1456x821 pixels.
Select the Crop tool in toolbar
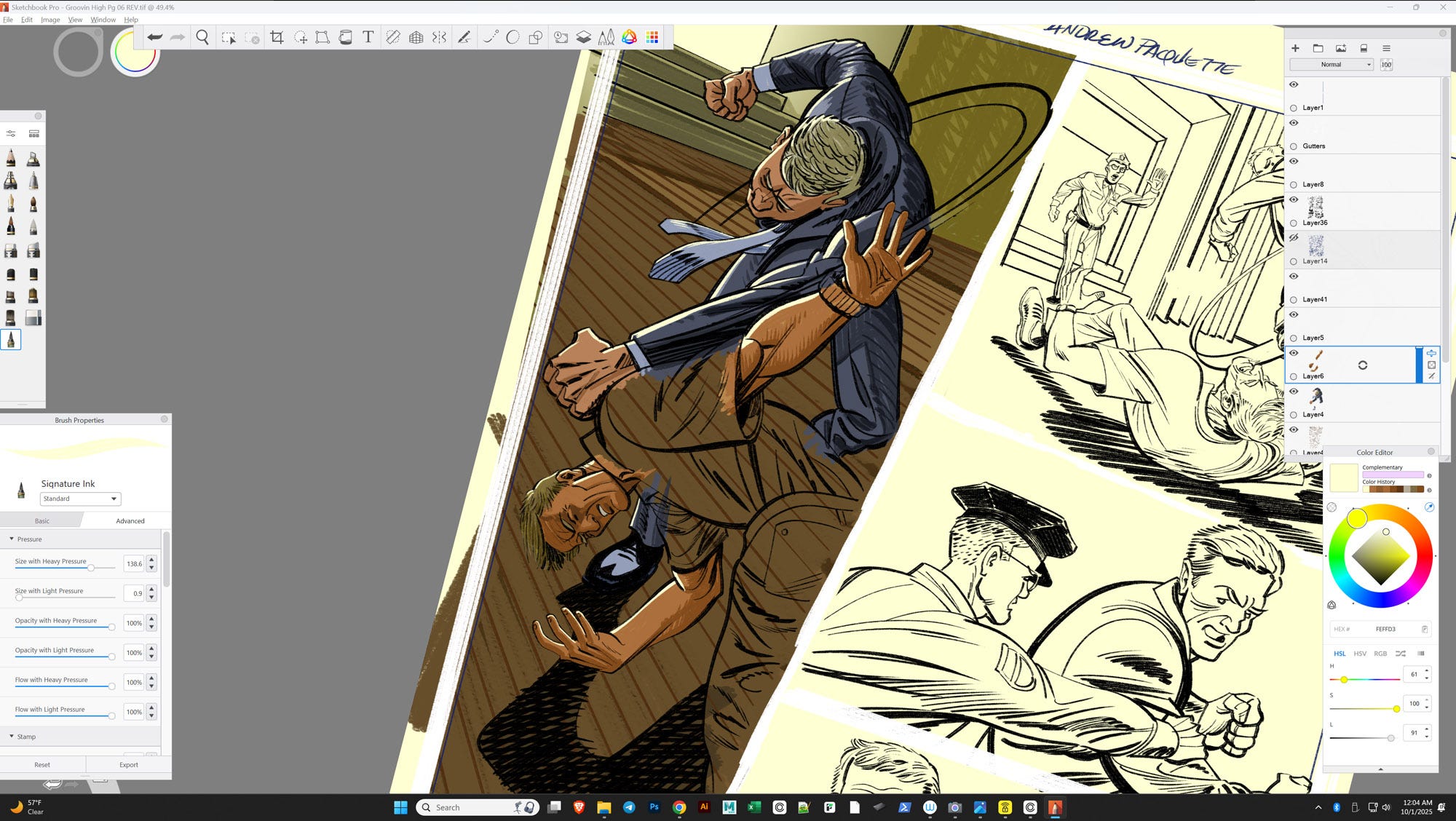pyautogui.click(x=277, y=37)
